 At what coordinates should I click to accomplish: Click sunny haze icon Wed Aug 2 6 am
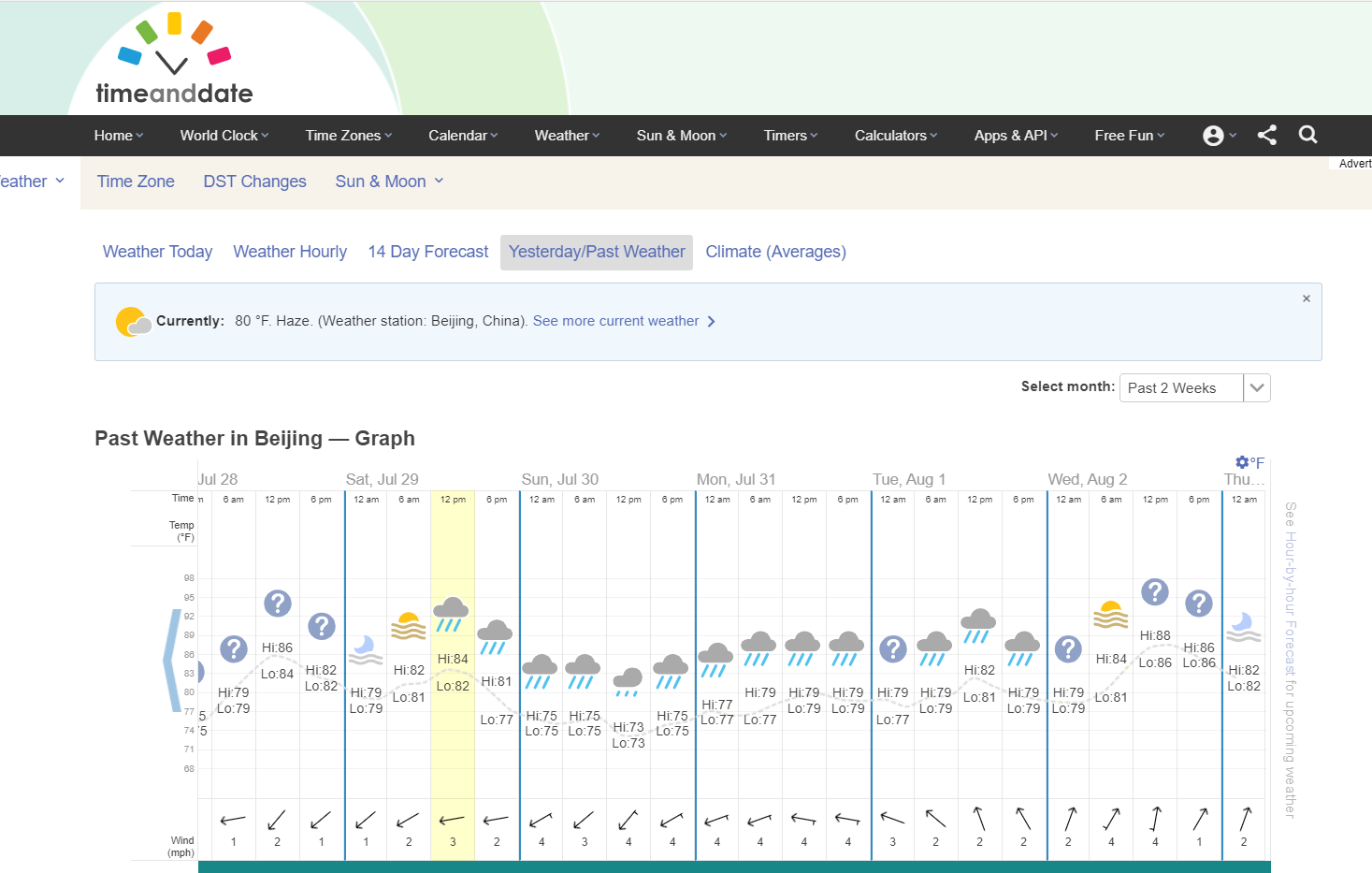(x=1111, y=615)
